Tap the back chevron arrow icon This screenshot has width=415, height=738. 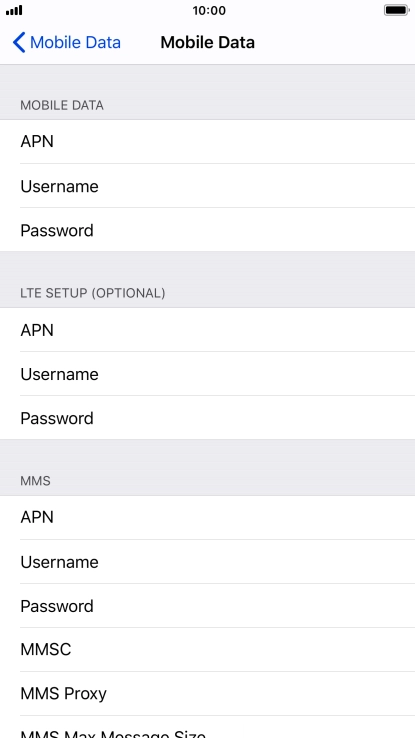tap(19, 42)
